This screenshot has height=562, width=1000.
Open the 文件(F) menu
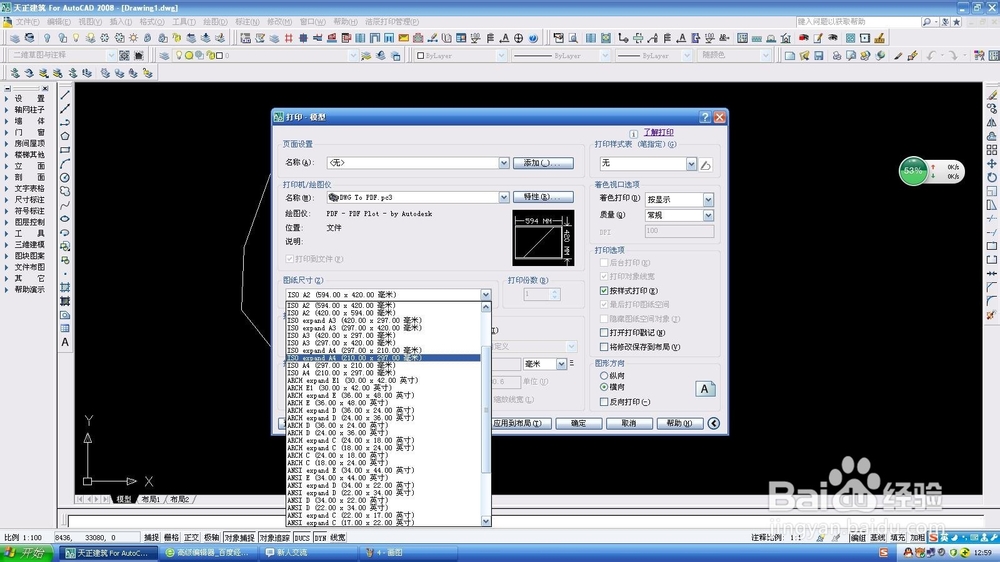(27, 22)
